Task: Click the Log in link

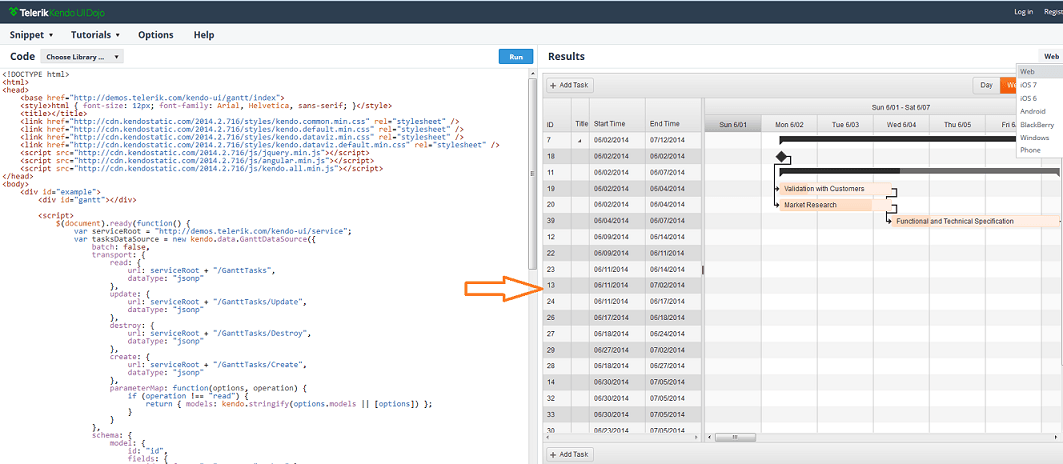Action: (x=1023, y=12)
